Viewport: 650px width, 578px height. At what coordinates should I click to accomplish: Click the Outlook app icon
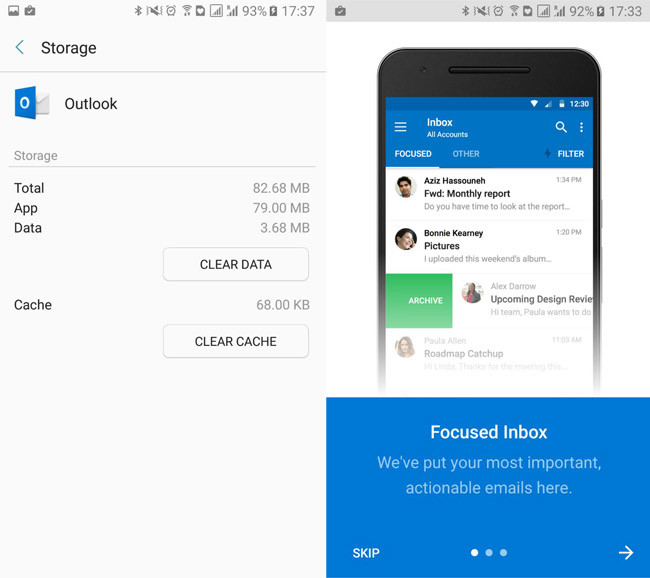pyautogui.click(x=32, y=103)
